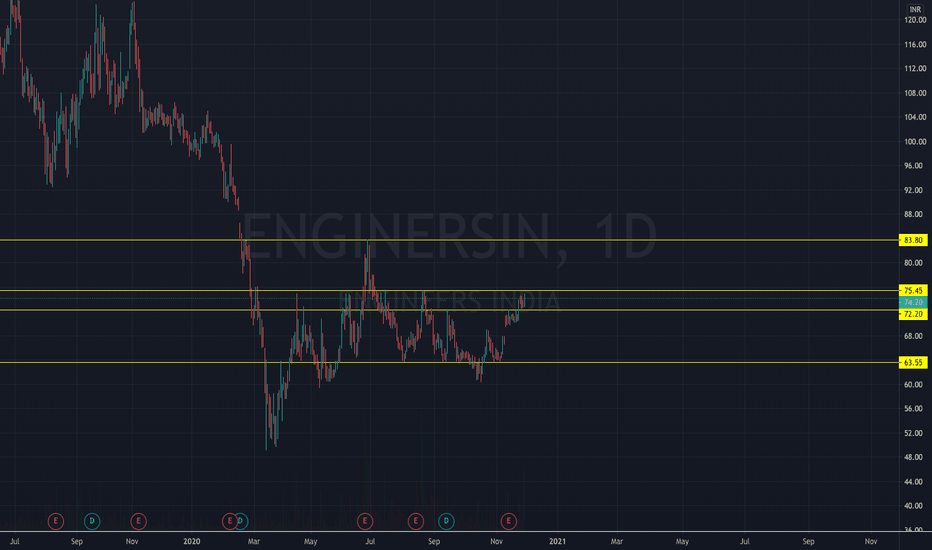
Task: Select the 63.55 yellow price label
Action: (x=913, y=363)
